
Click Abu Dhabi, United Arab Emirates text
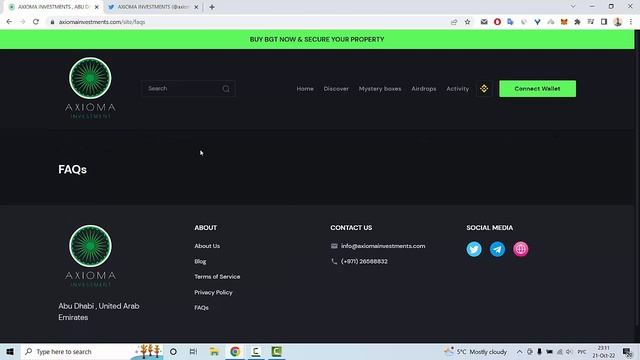coord(98,311)
